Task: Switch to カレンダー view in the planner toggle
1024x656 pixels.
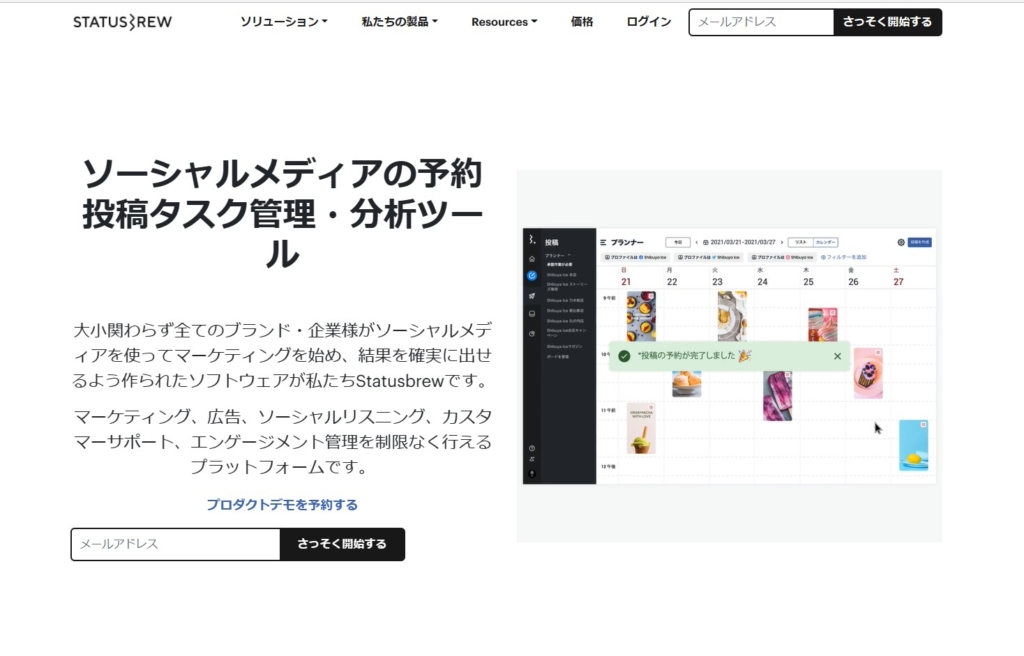Action: [x=825, y=242]
